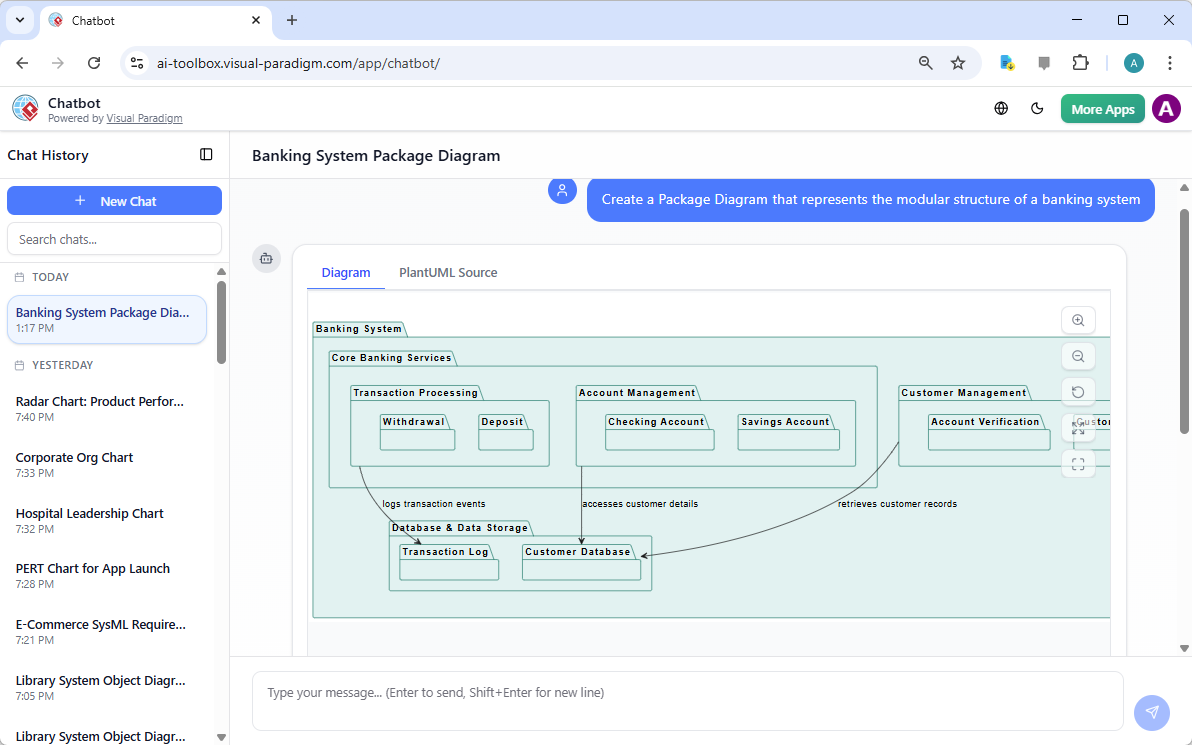
Task: Open the Visual Paradigm link
Action: [144, 118]
